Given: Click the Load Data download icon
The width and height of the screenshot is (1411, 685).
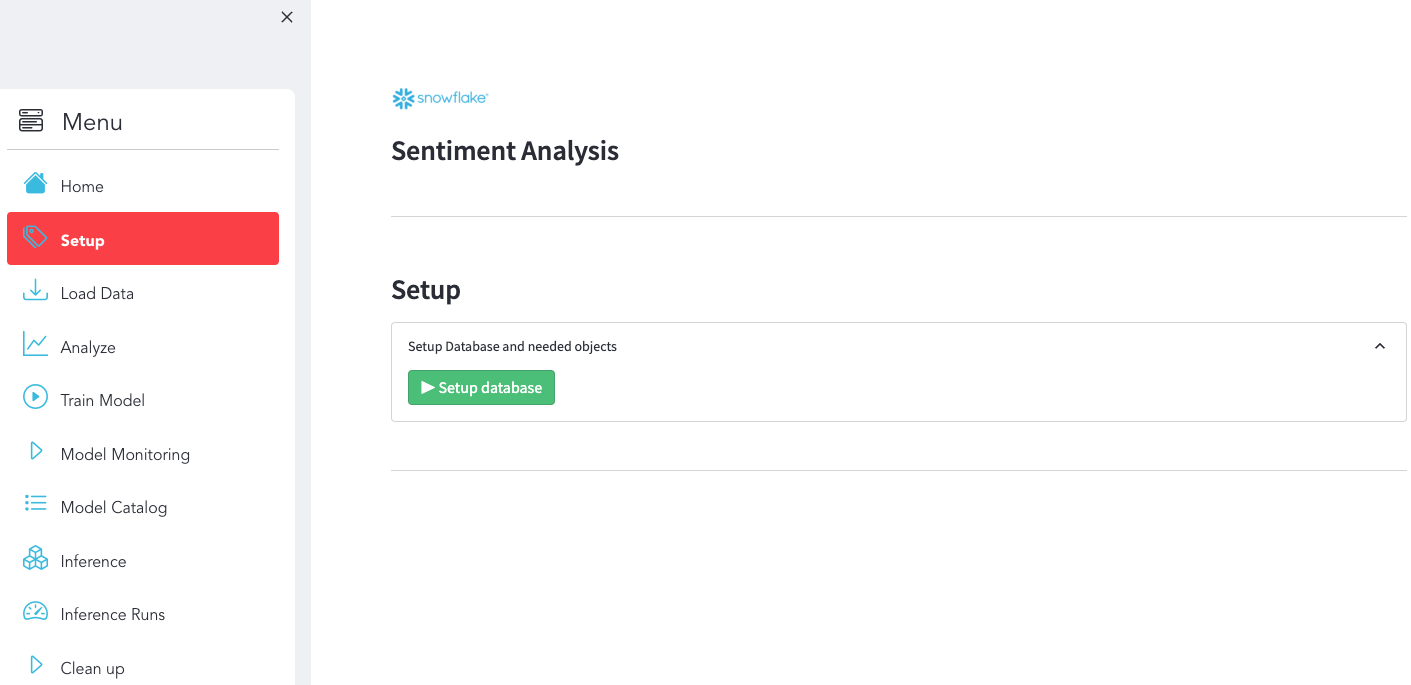Looking at the screenshot, I should click(35, 291).
